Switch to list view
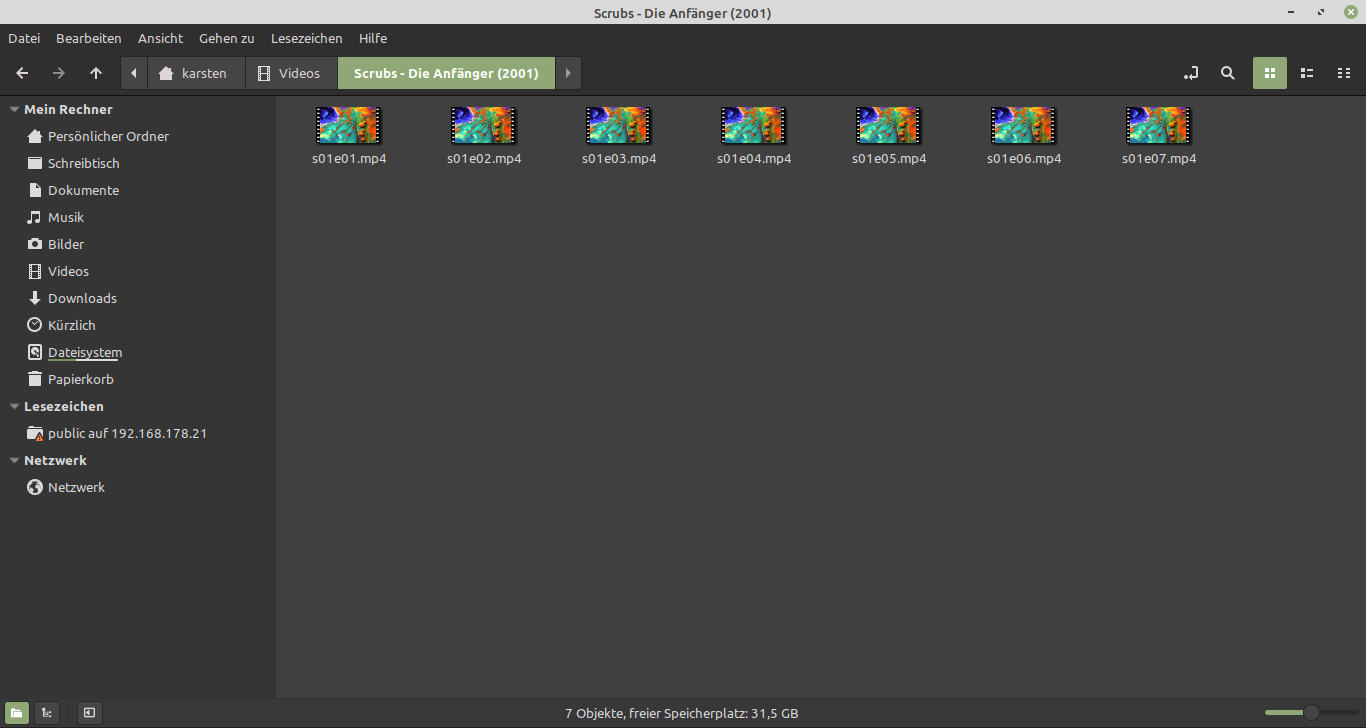 pos(1307,73)
